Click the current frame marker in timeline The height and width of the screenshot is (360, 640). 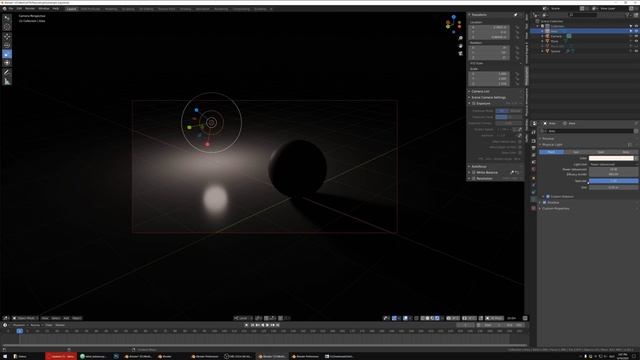click(20, 331)
